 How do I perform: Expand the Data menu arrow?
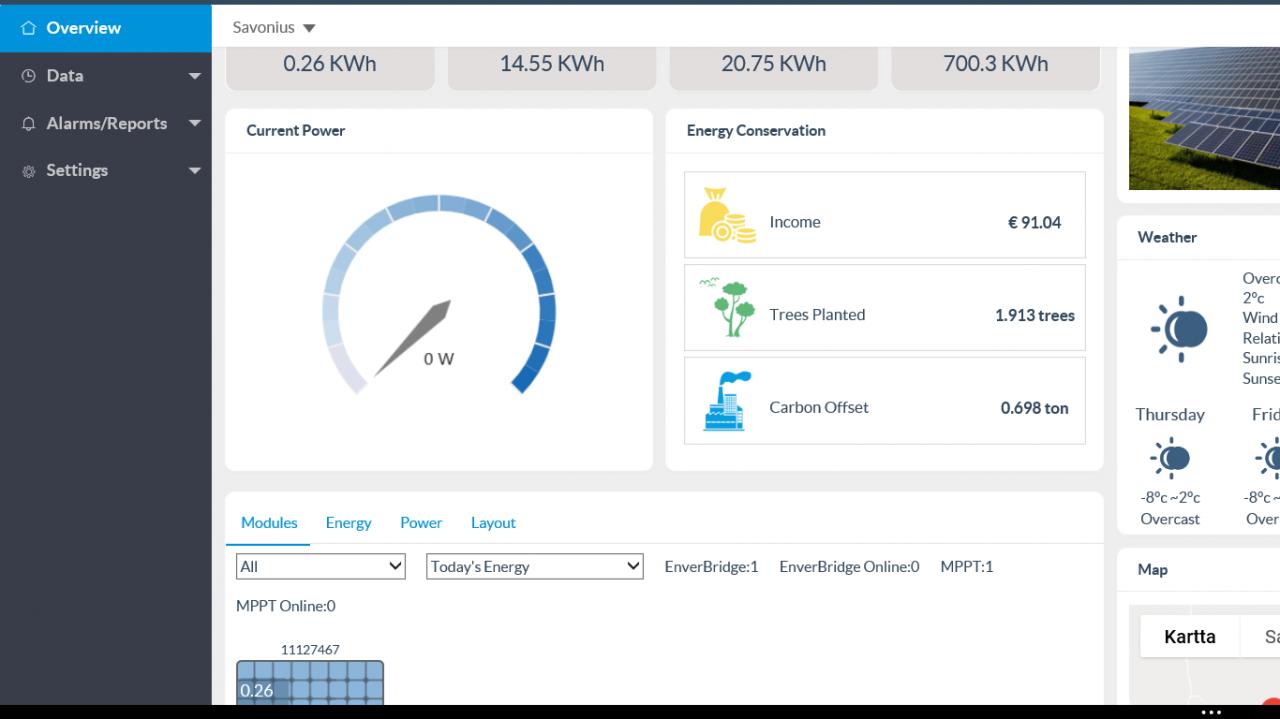coord(195,76)
